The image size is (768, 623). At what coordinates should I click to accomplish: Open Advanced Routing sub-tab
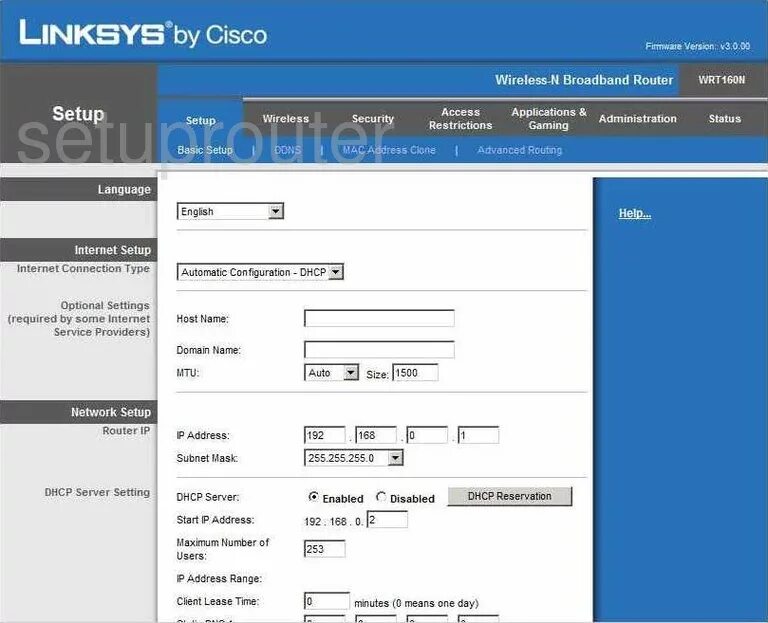pos(520,150)
